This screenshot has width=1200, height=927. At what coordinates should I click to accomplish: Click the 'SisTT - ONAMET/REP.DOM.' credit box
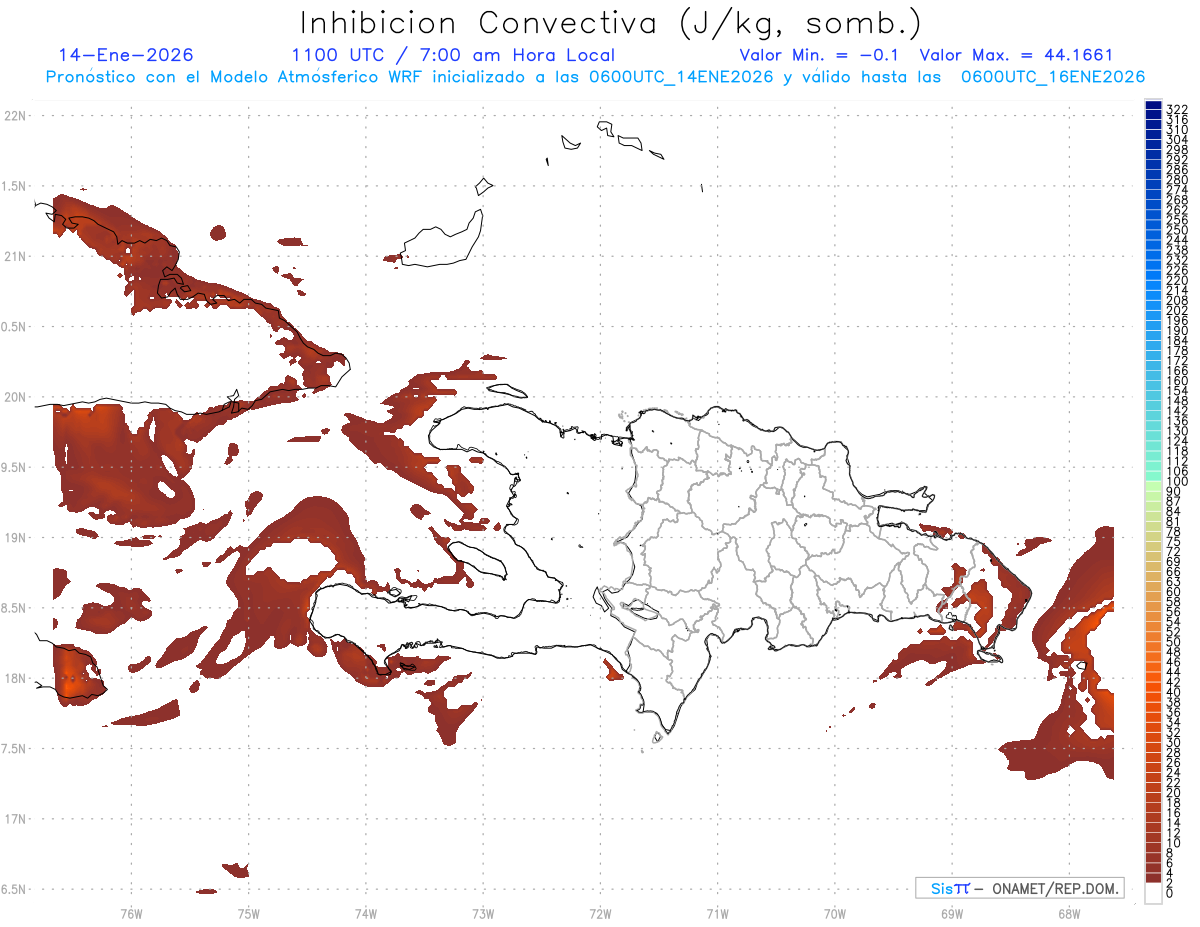coord(1019,888)
